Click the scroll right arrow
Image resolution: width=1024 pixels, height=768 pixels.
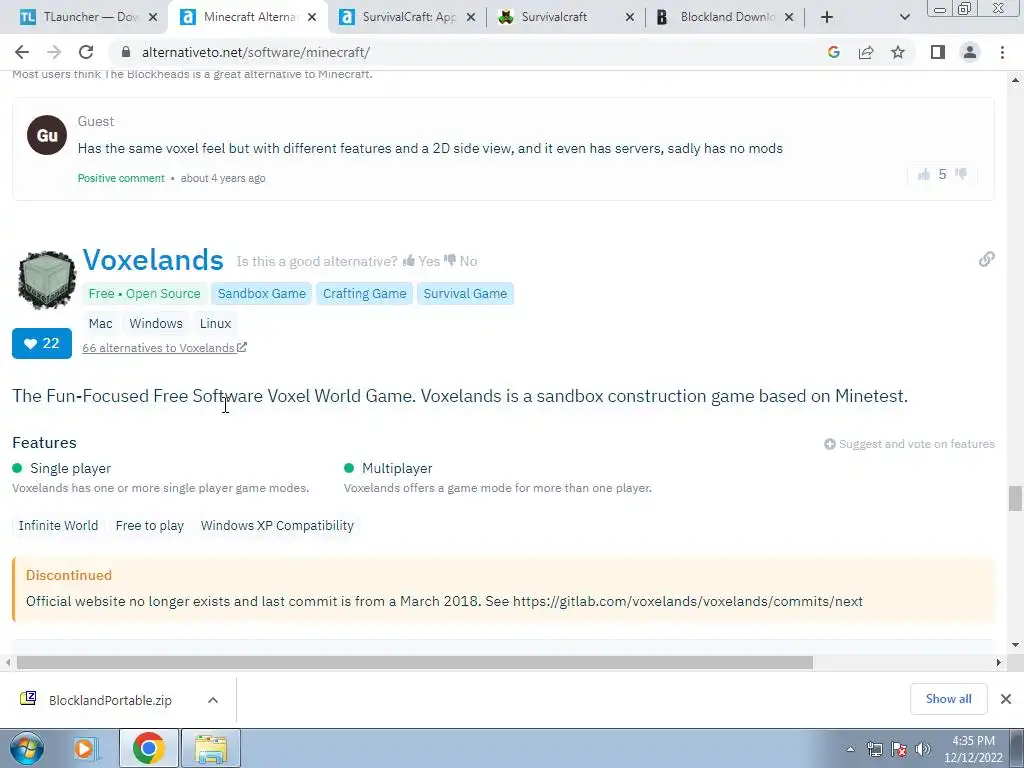pos(999,662)
